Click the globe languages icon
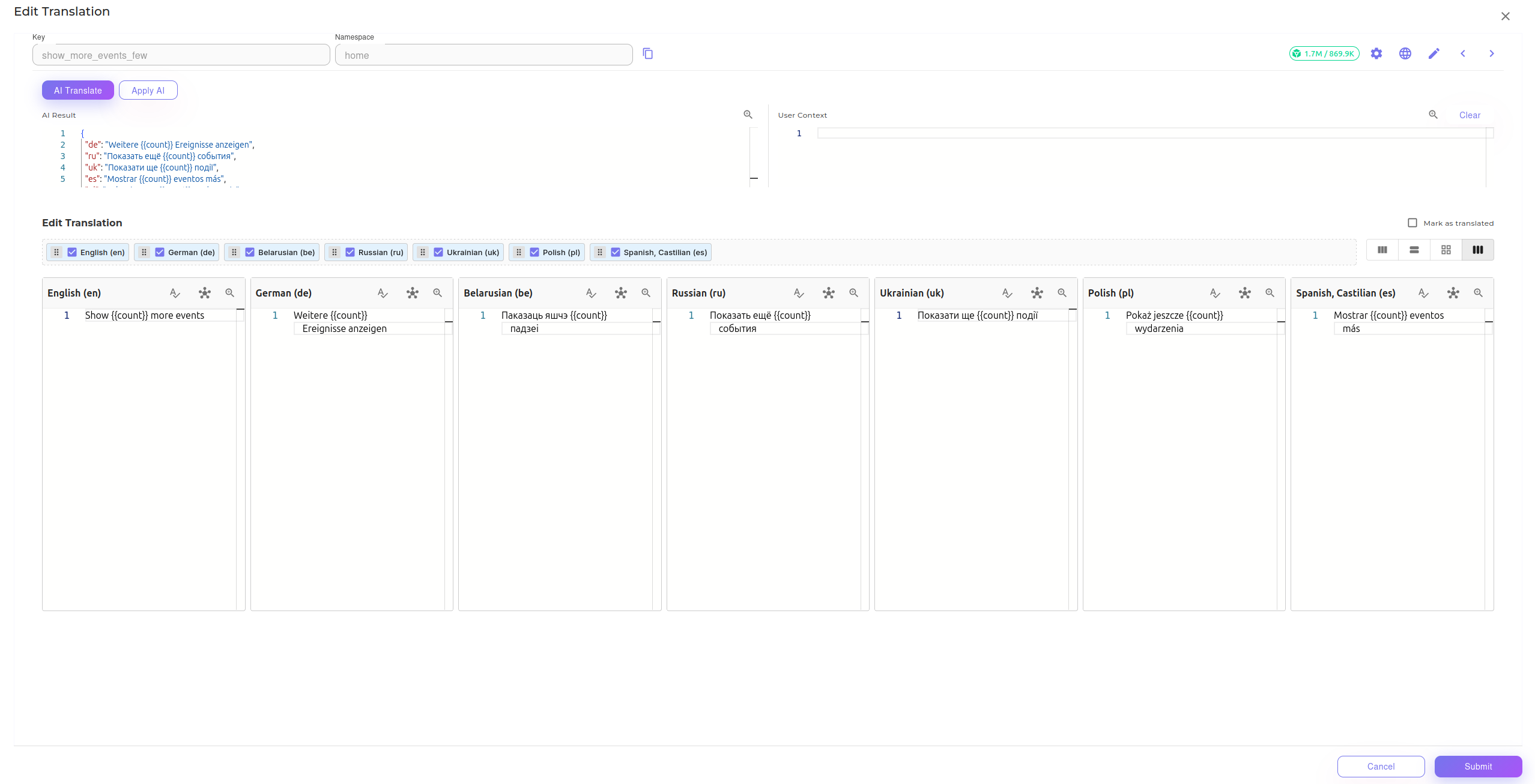The image size is (1535, 784). (x=1405, y=54)
